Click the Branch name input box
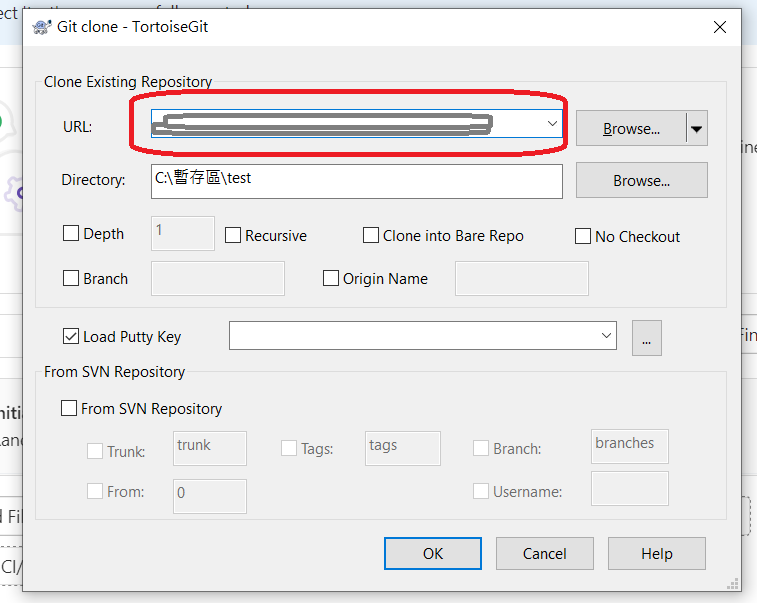The height and width of the screenshot is (603, 757). tap(218, 279)
